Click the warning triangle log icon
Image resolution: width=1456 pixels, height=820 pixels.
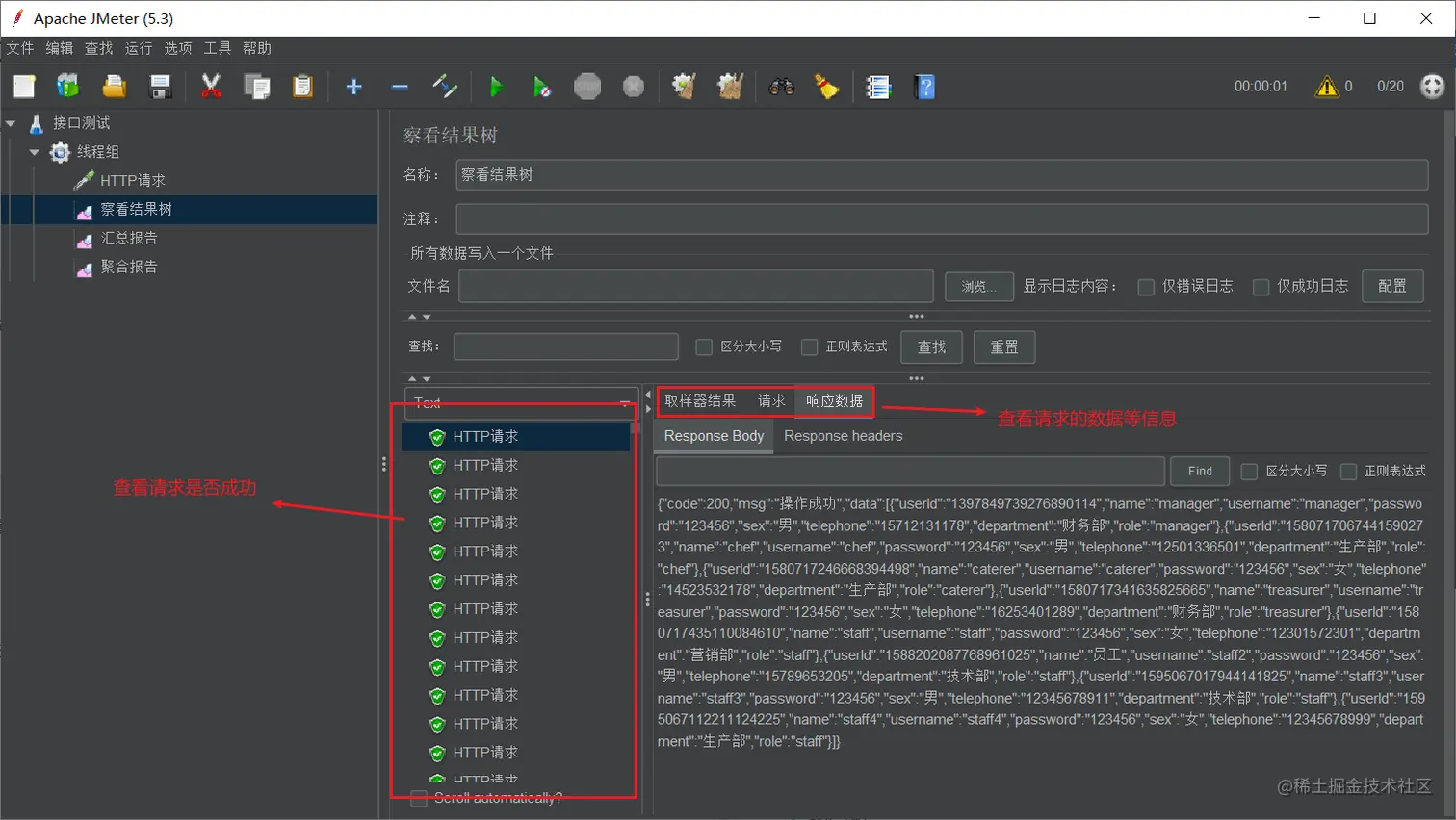[1327, 87]
